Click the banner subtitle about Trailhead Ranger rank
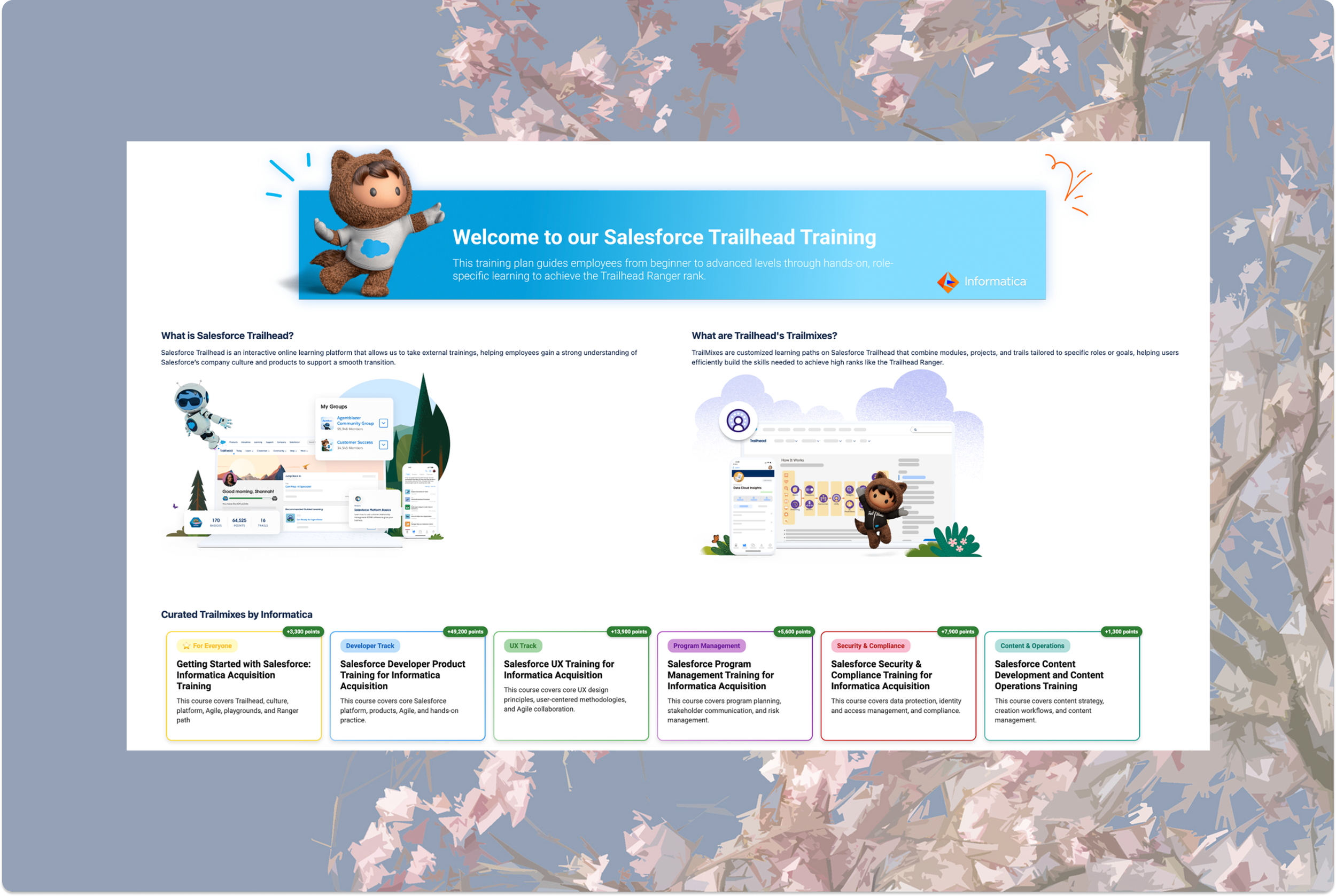The width and height of the screenshot is (1336, 896). tap(673, 269)
